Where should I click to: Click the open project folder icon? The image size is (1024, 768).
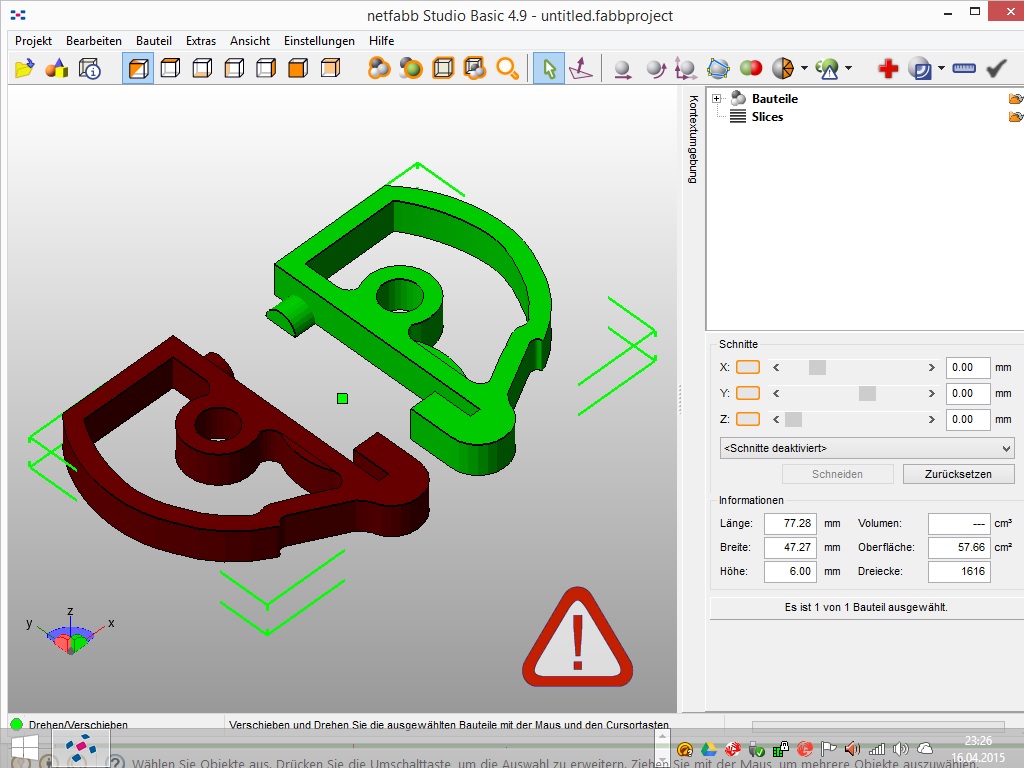point(25,68)
